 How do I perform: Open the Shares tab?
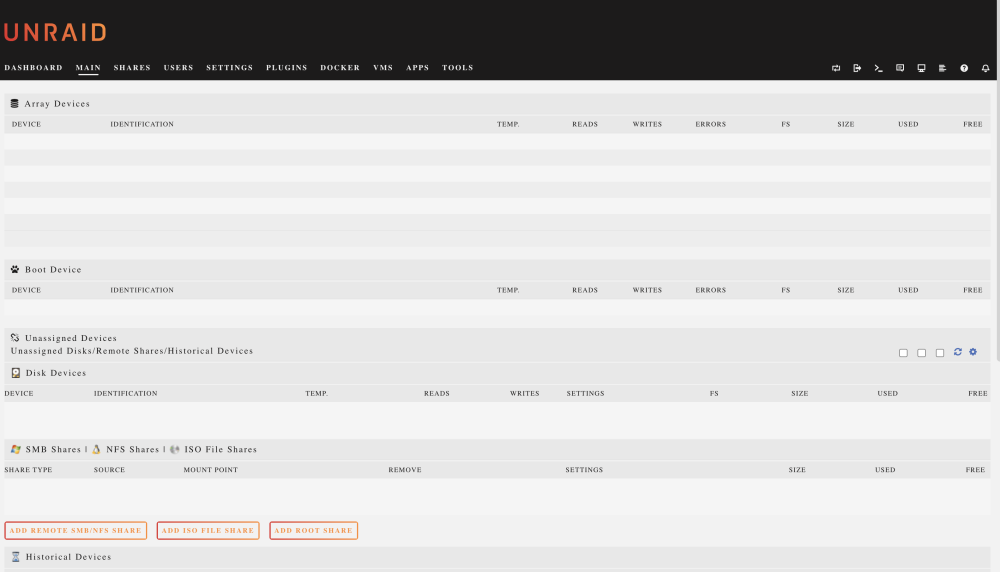point(132,68)
